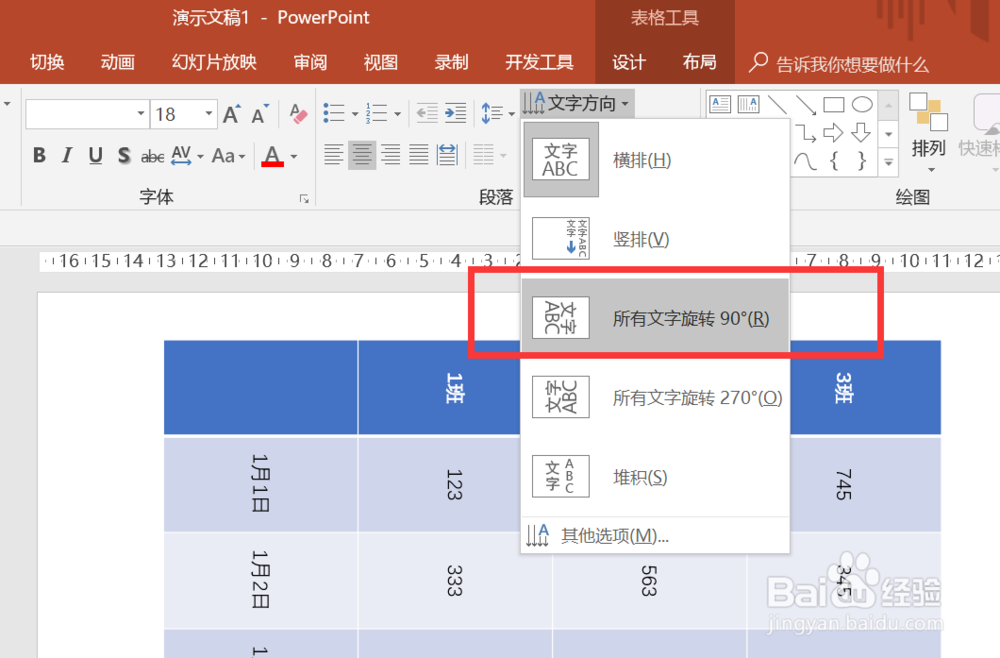Collapse 文字方向 text direction dropdown
Image resolution: width=1000 pixels, height=658 pixels.
coord(577,103)
